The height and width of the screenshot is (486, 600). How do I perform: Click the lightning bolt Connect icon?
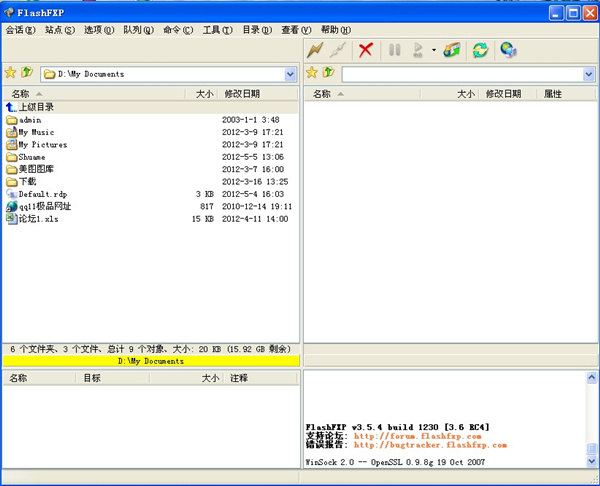click(x=316, y=50)
